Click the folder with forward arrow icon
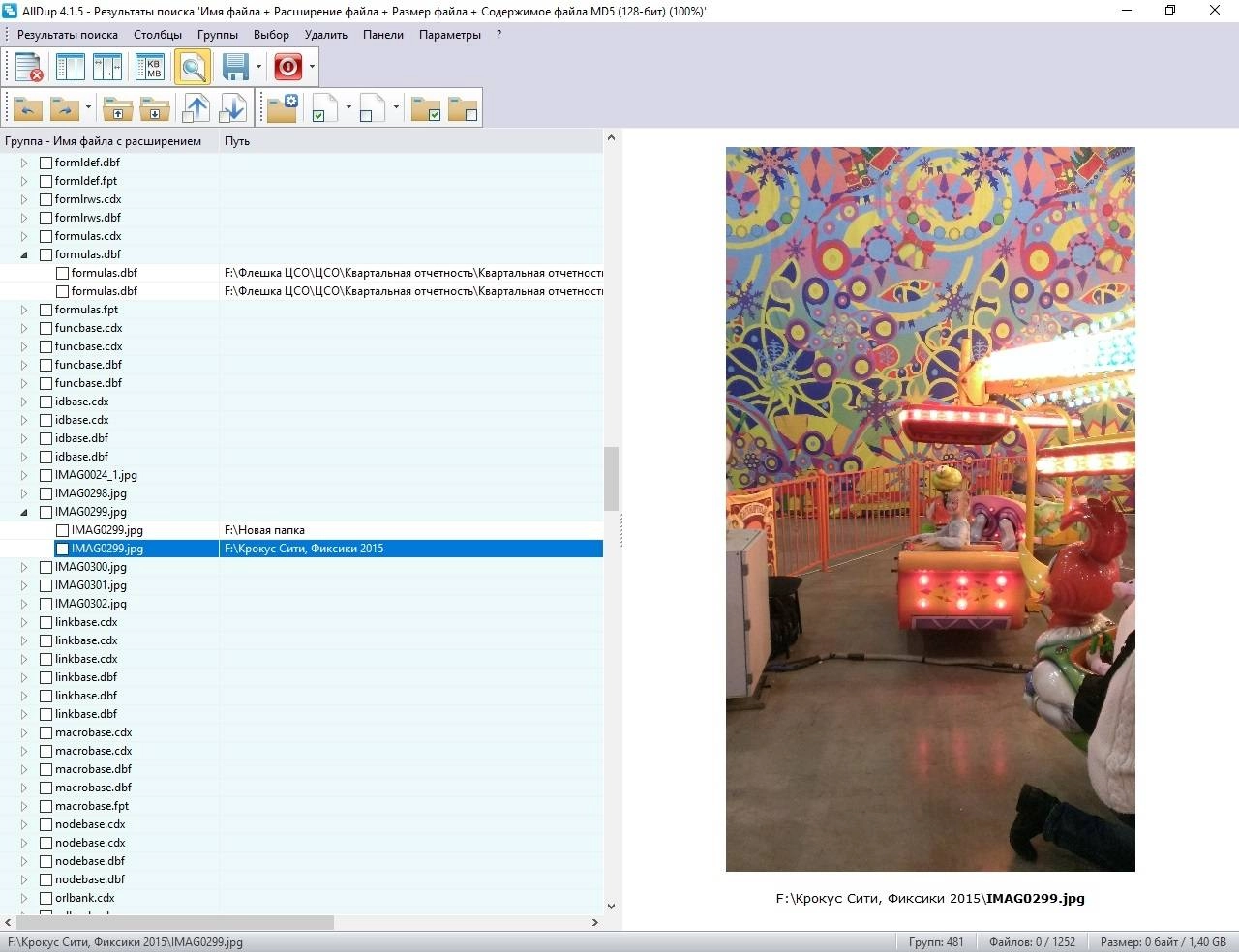Image resolution: width=1239 pixels, height=952 pixels. pyautogui.click(x=64, y=107)
